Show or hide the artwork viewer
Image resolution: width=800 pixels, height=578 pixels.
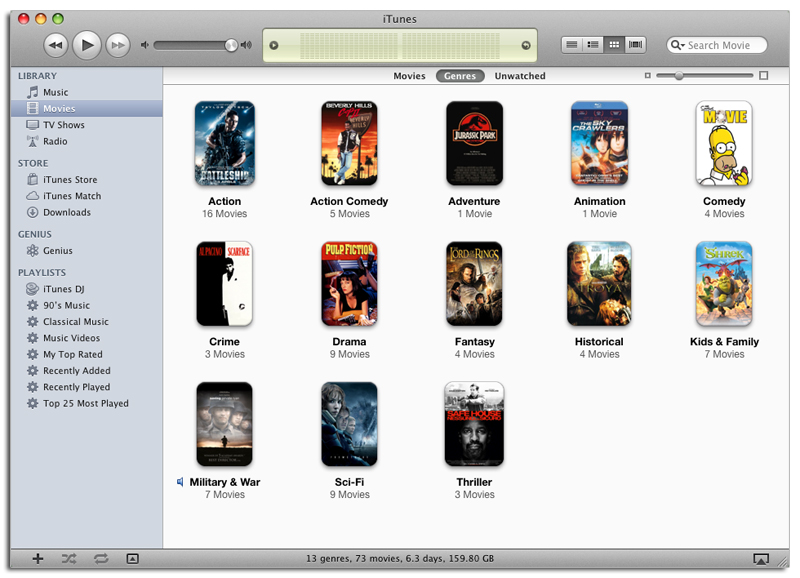[x=132, y=559]
